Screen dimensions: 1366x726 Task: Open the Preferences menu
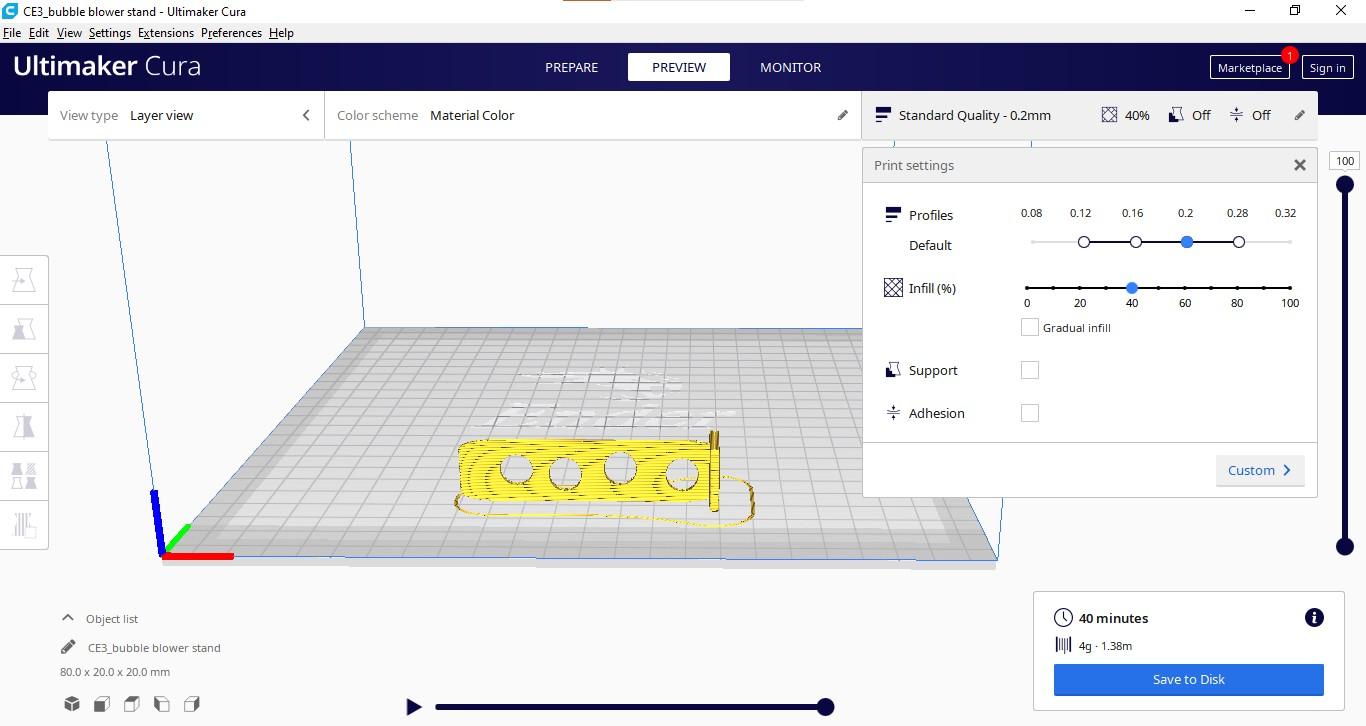[x=231, y=33]
